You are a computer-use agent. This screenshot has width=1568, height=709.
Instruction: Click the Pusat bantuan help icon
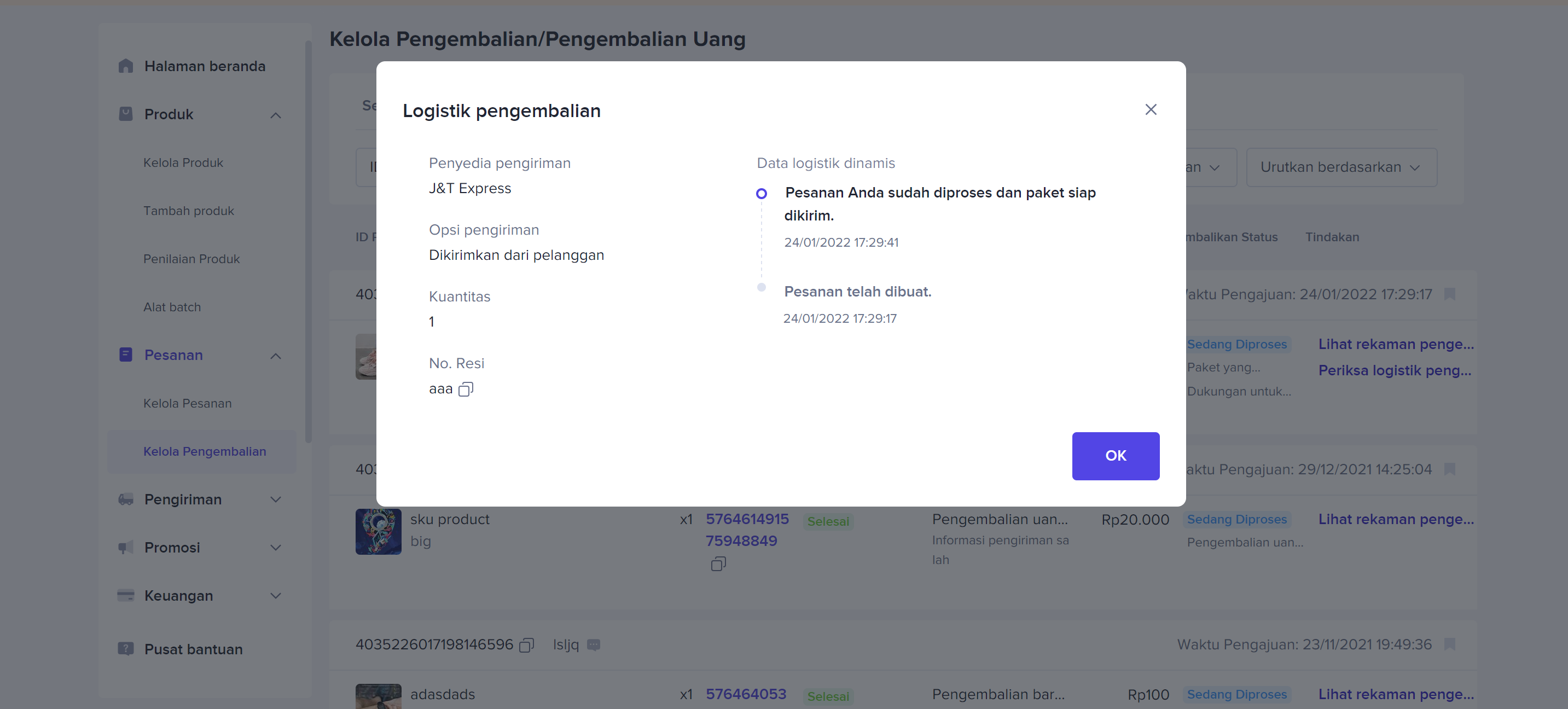point(125,649)
